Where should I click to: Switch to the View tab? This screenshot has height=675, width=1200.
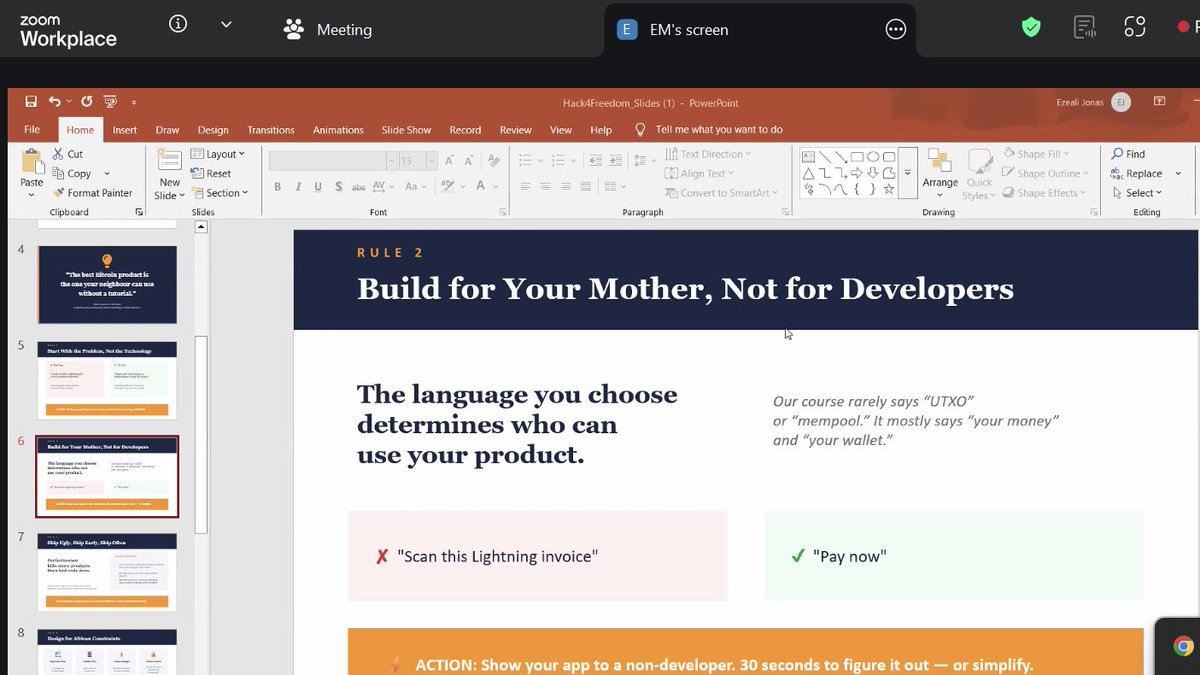[x=561, y=130]
